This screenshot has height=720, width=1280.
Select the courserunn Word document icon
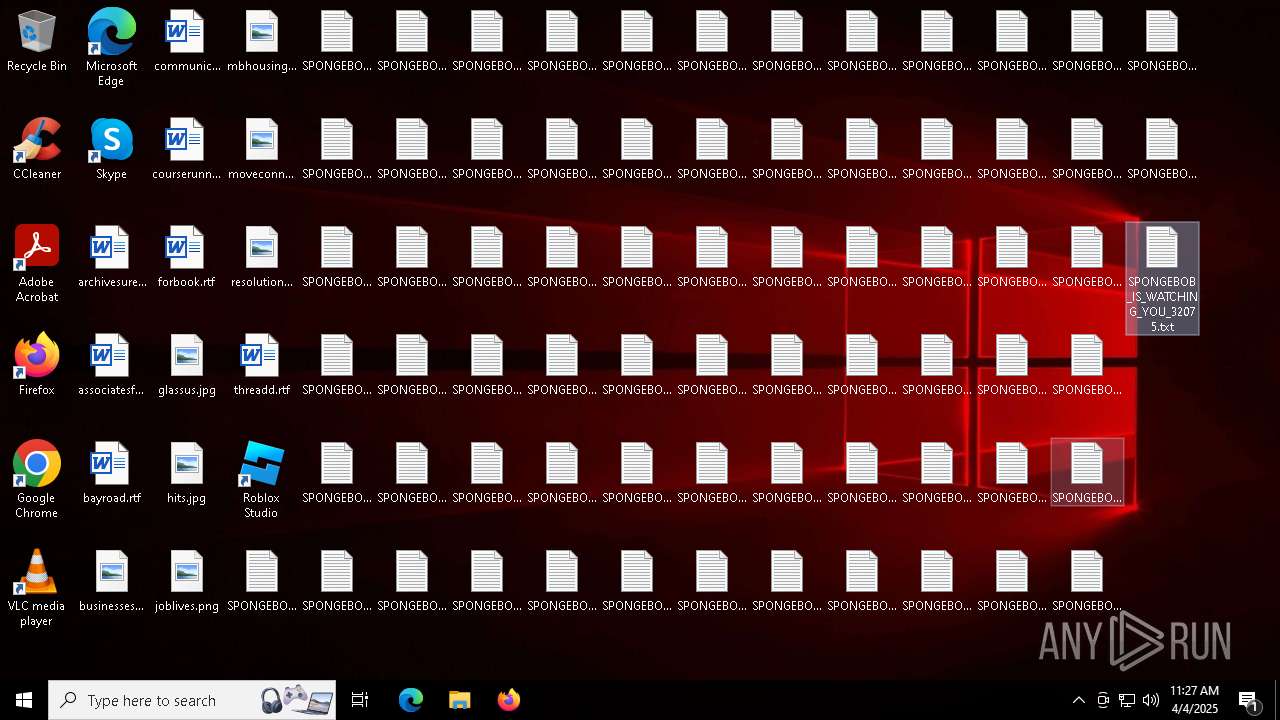[x=186, y=149]
